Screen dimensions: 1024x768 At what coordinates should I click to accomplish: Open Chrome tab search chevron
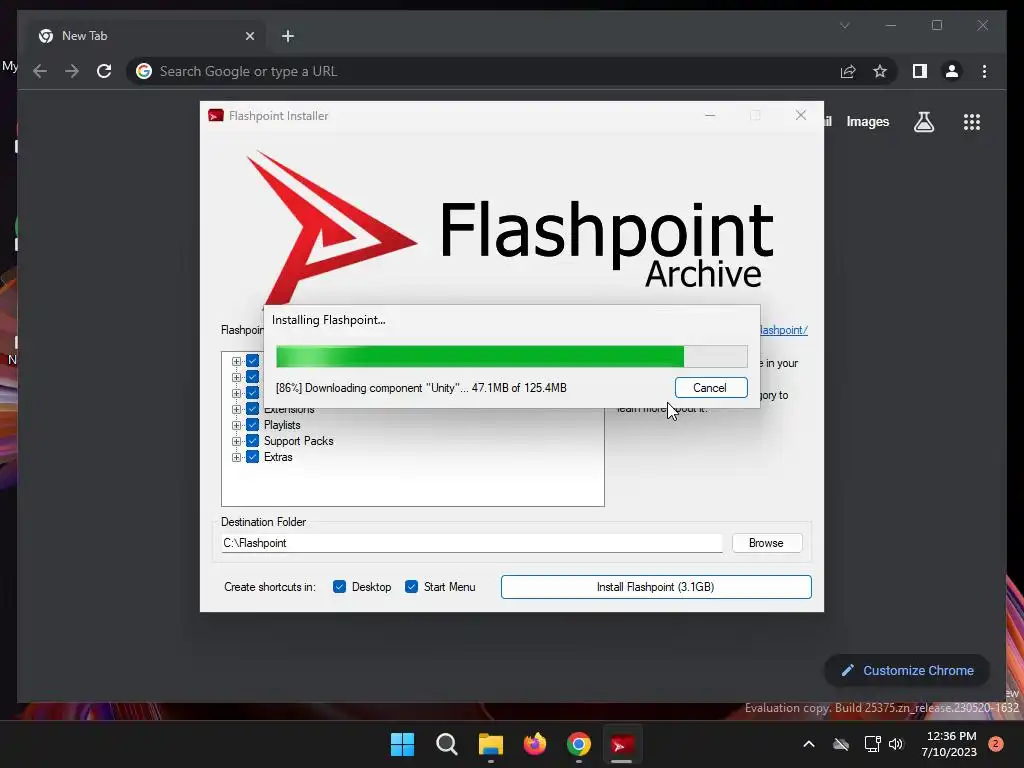click(844, 25)
